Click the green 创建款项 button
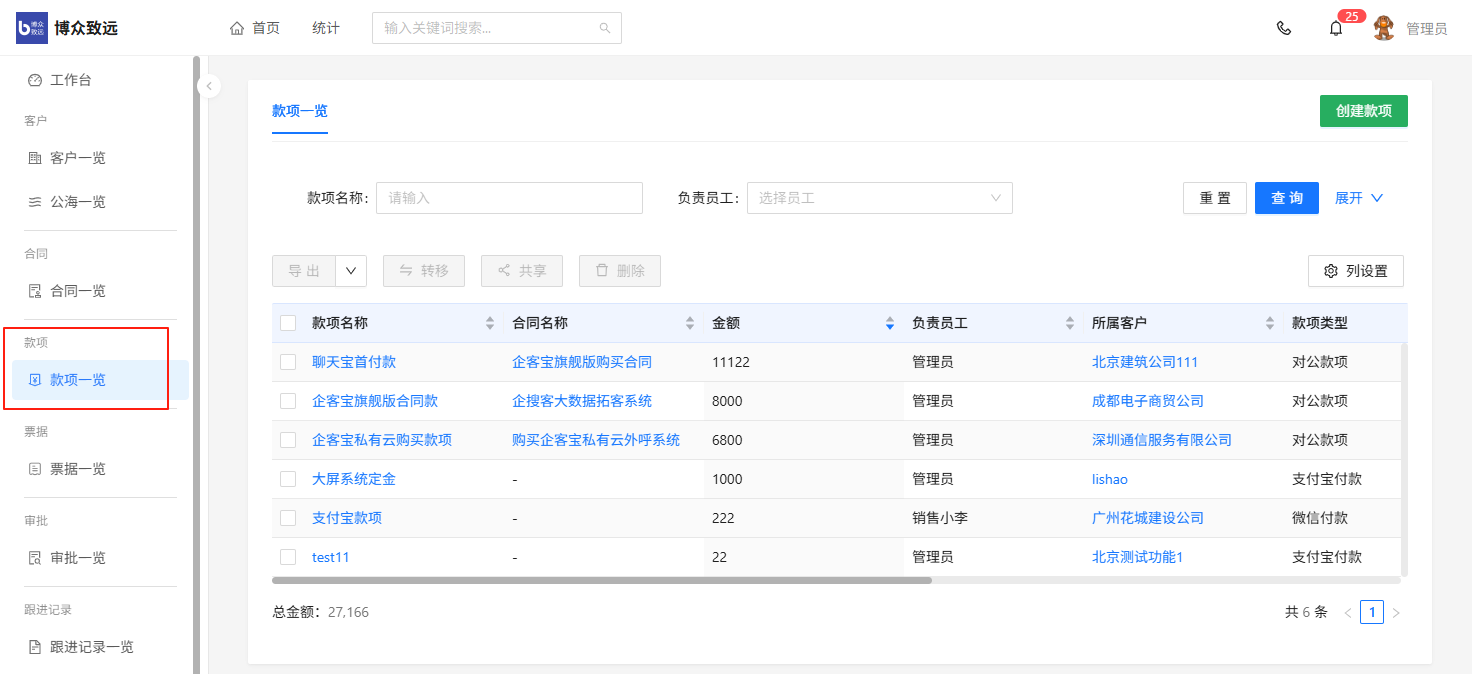The image size is (1472, 674). click(1363, 111)
